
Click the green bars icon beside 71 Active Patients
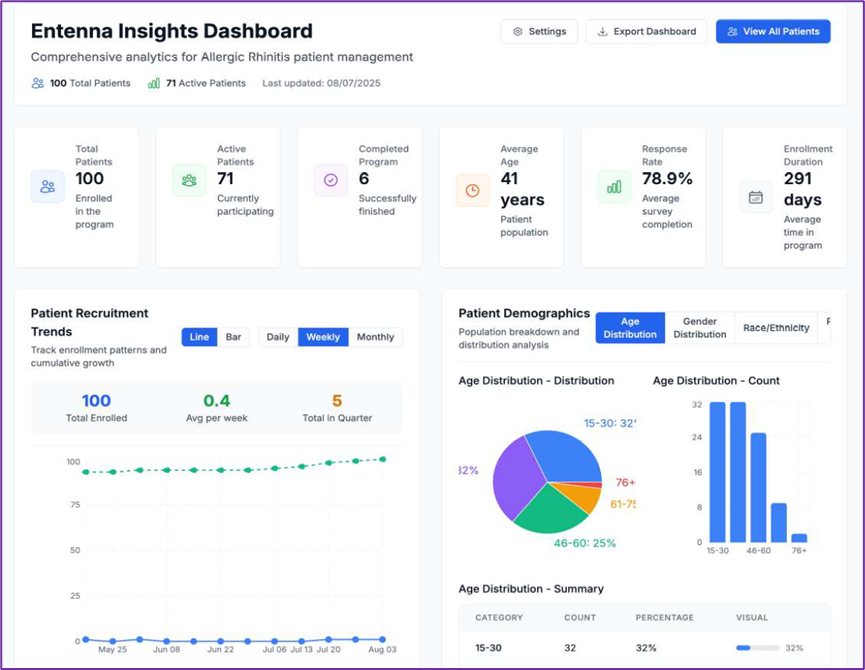154,83
